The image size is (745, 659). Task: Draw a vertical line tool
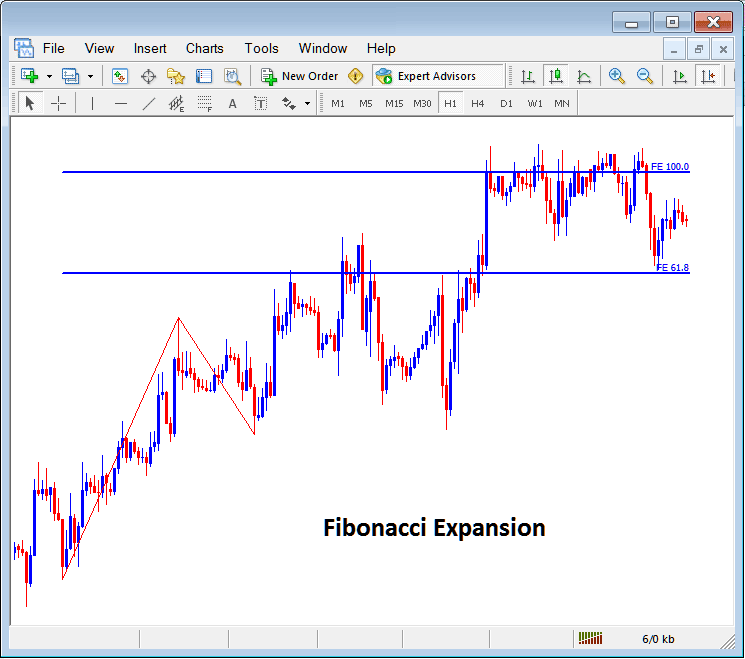pyautogui.click(x=93, y=103)
